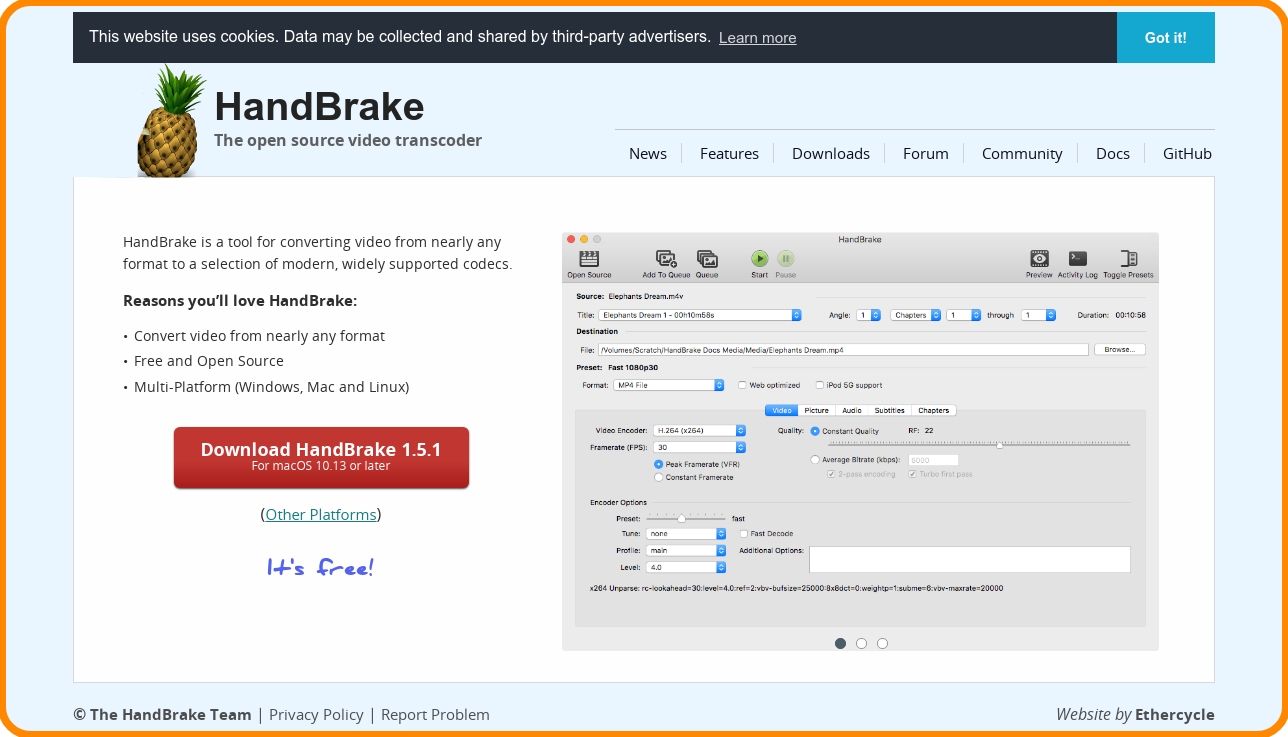Toggle the 2-pass encoding checkbox
Viewport: 1288px width, 737px height.
tap(831, 474)
